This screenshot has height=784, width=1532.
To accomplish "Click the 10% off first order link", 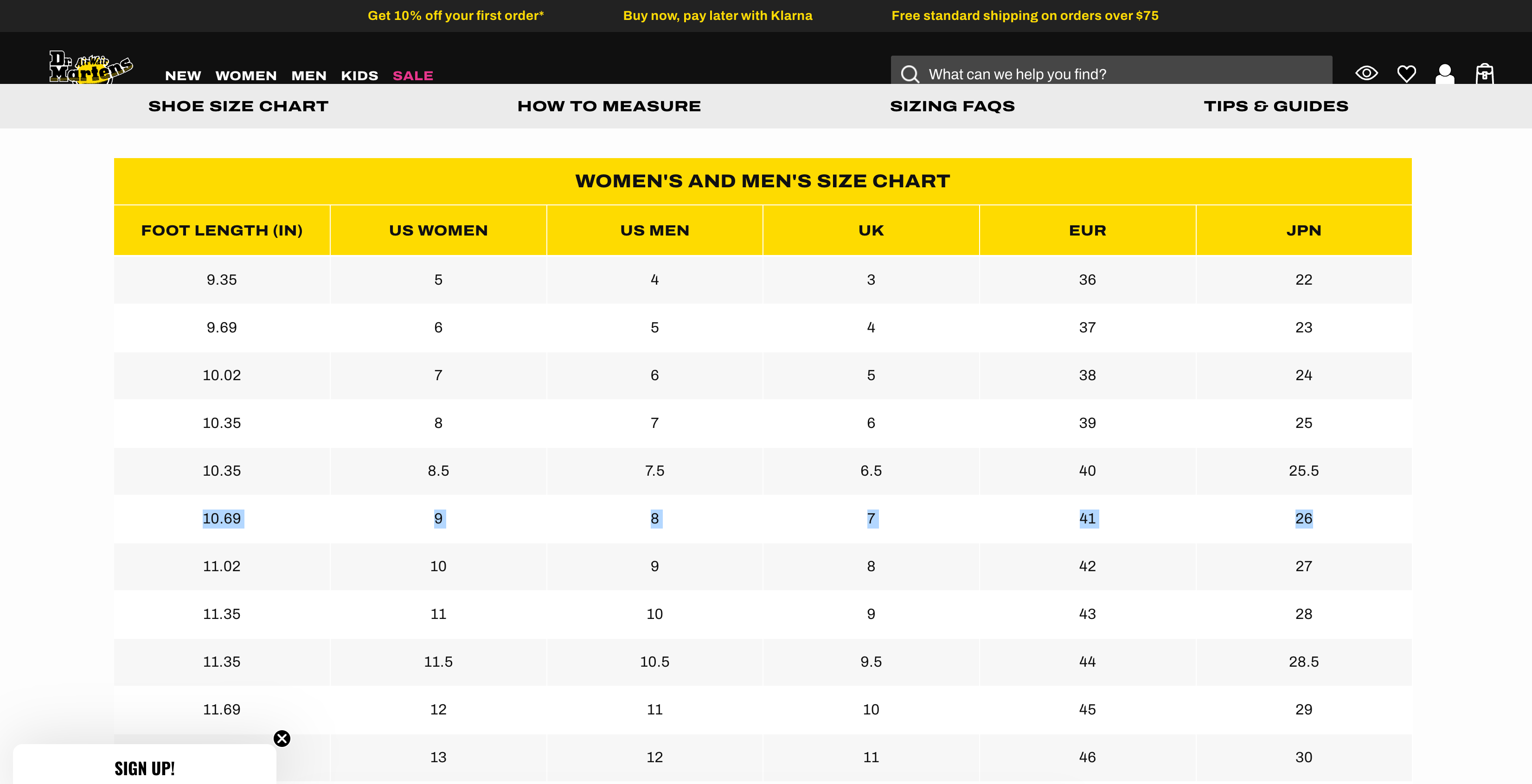I will point(455,16).
